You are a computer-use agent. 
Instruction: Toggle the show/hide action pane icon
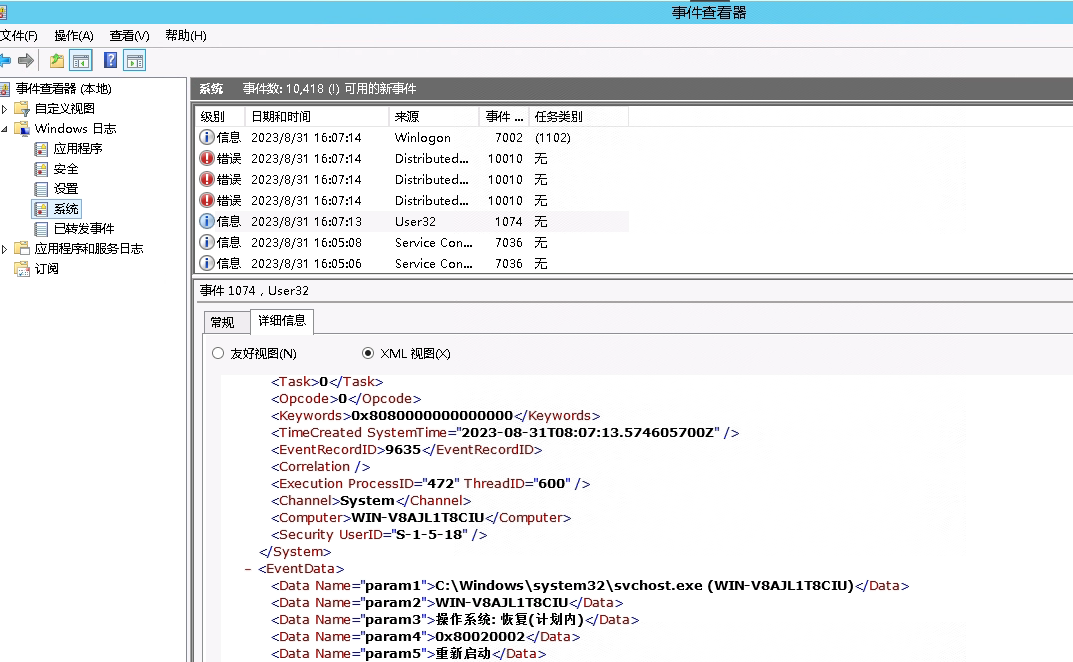point(135,61)
